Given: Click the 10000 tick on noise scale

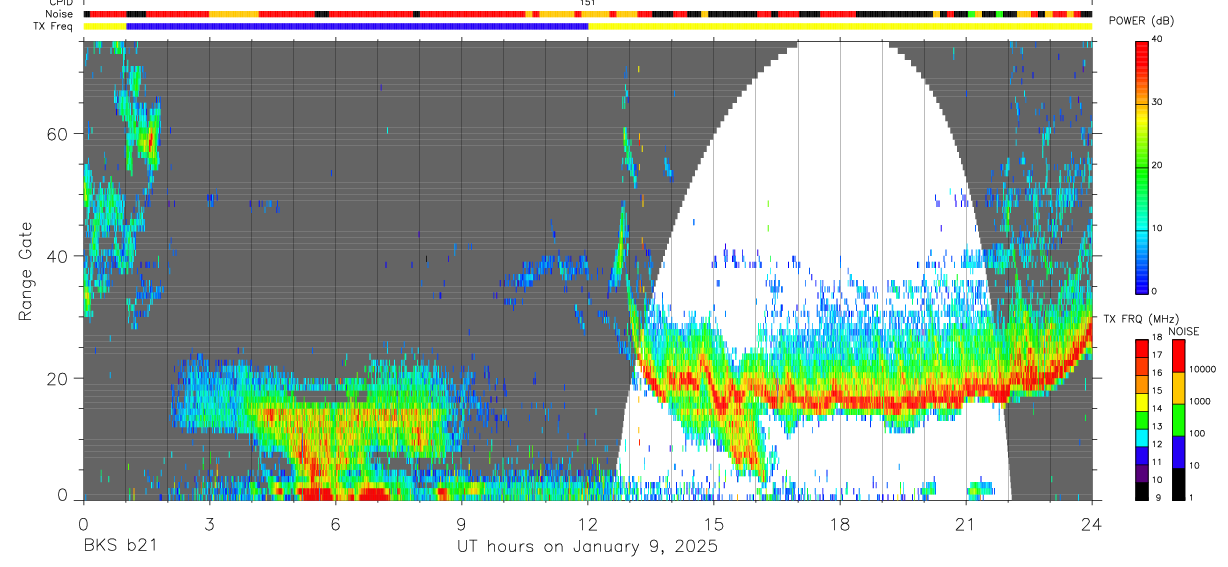Looking at the screenshot, I should [1202, 370].
